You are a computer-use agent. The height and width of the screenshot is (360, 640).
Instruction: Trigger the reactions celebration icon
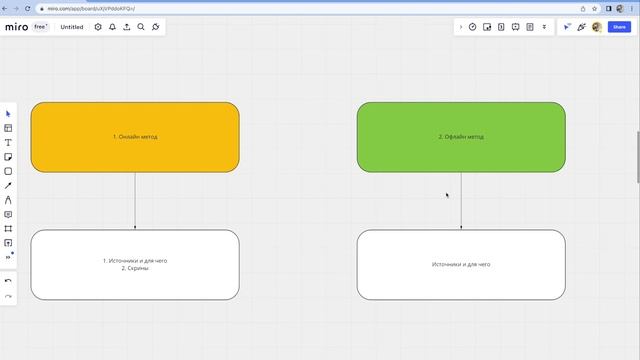click(x=581, y=27)
